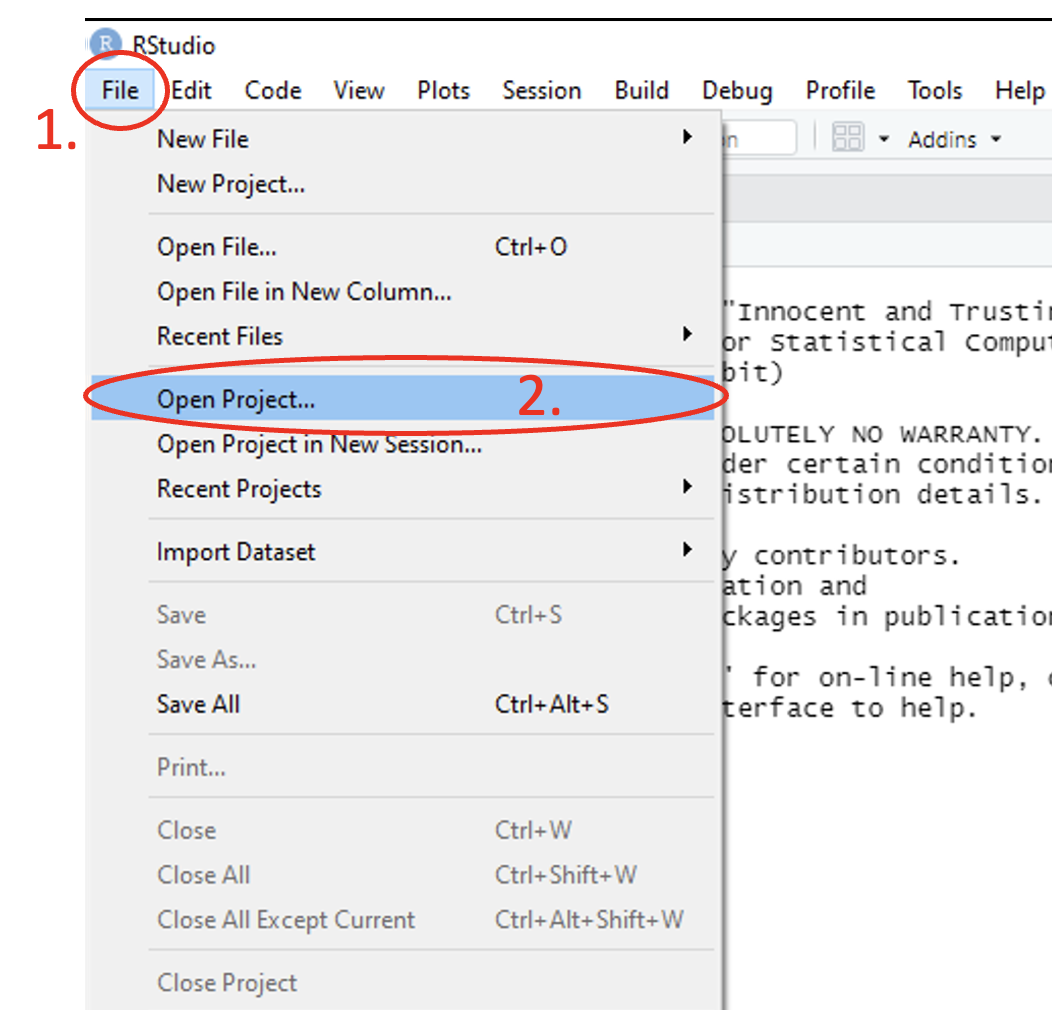Click the workspace panes grid icon

[847, 137]
